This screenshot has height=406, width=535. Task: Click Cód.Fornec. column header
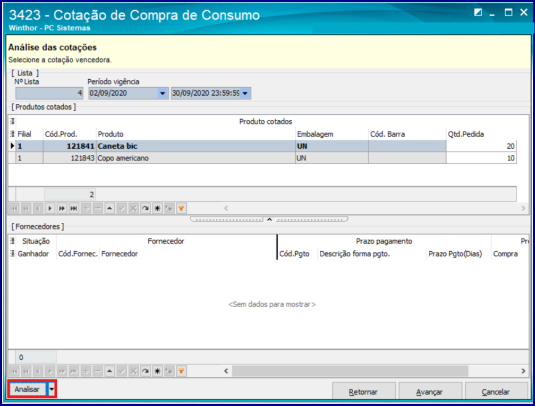pyautogui.click(x=78, y=254)
